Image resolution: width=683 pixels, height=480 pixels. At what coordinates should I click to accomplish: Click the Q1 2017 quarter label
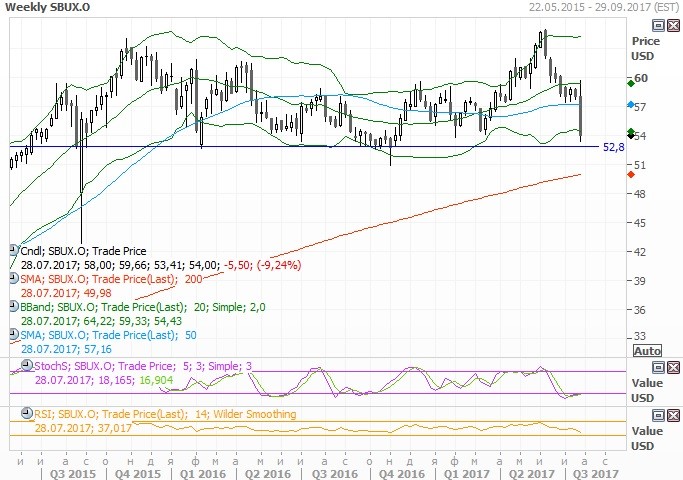coord(467,473)
